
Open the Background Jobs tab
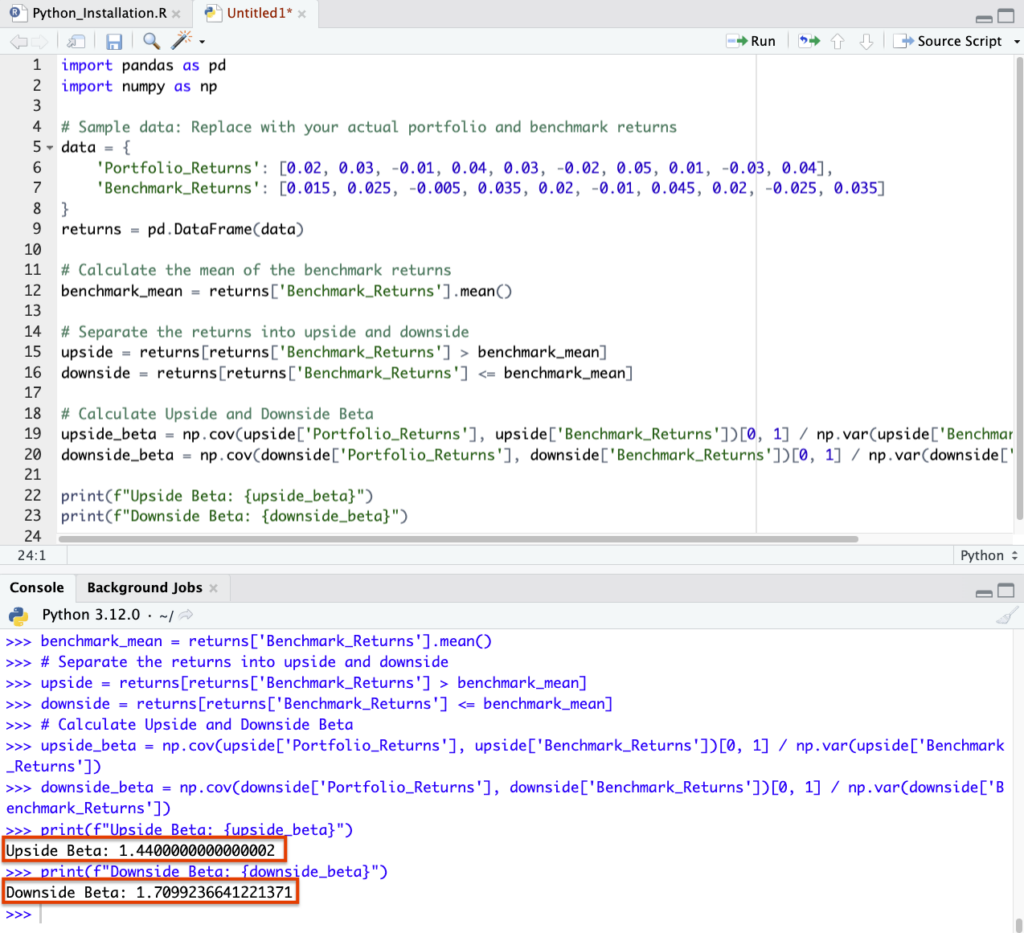click(x=144, y=588)
